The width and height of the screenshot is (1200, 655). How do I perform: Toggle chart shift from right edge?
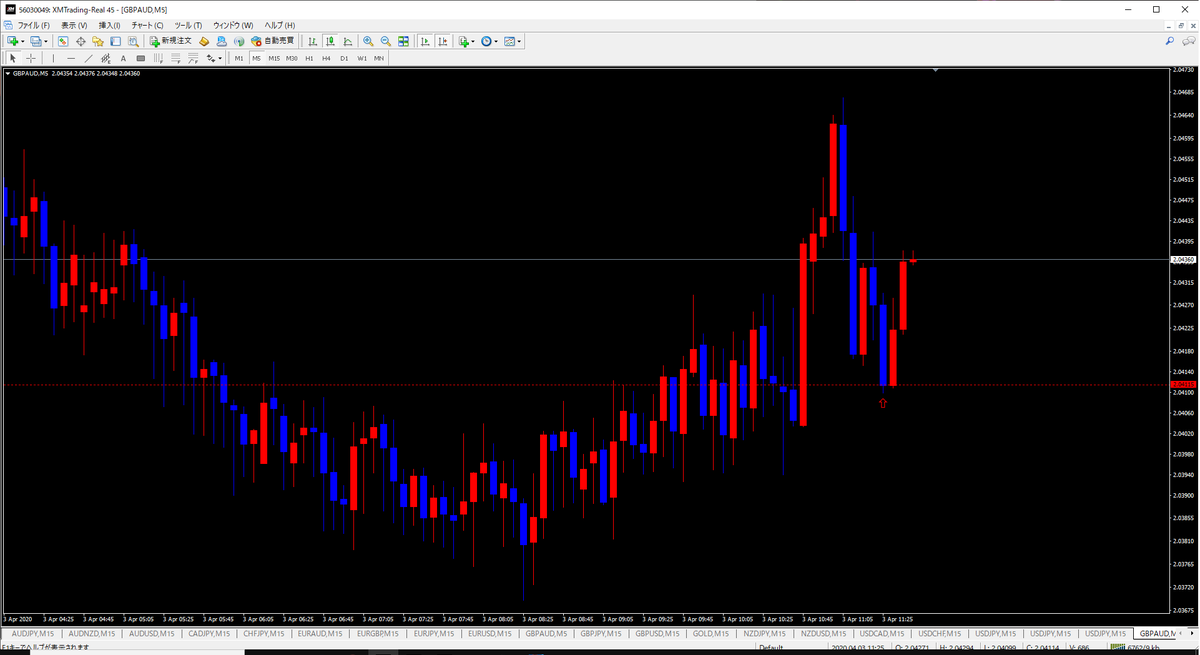click(443, 41)
